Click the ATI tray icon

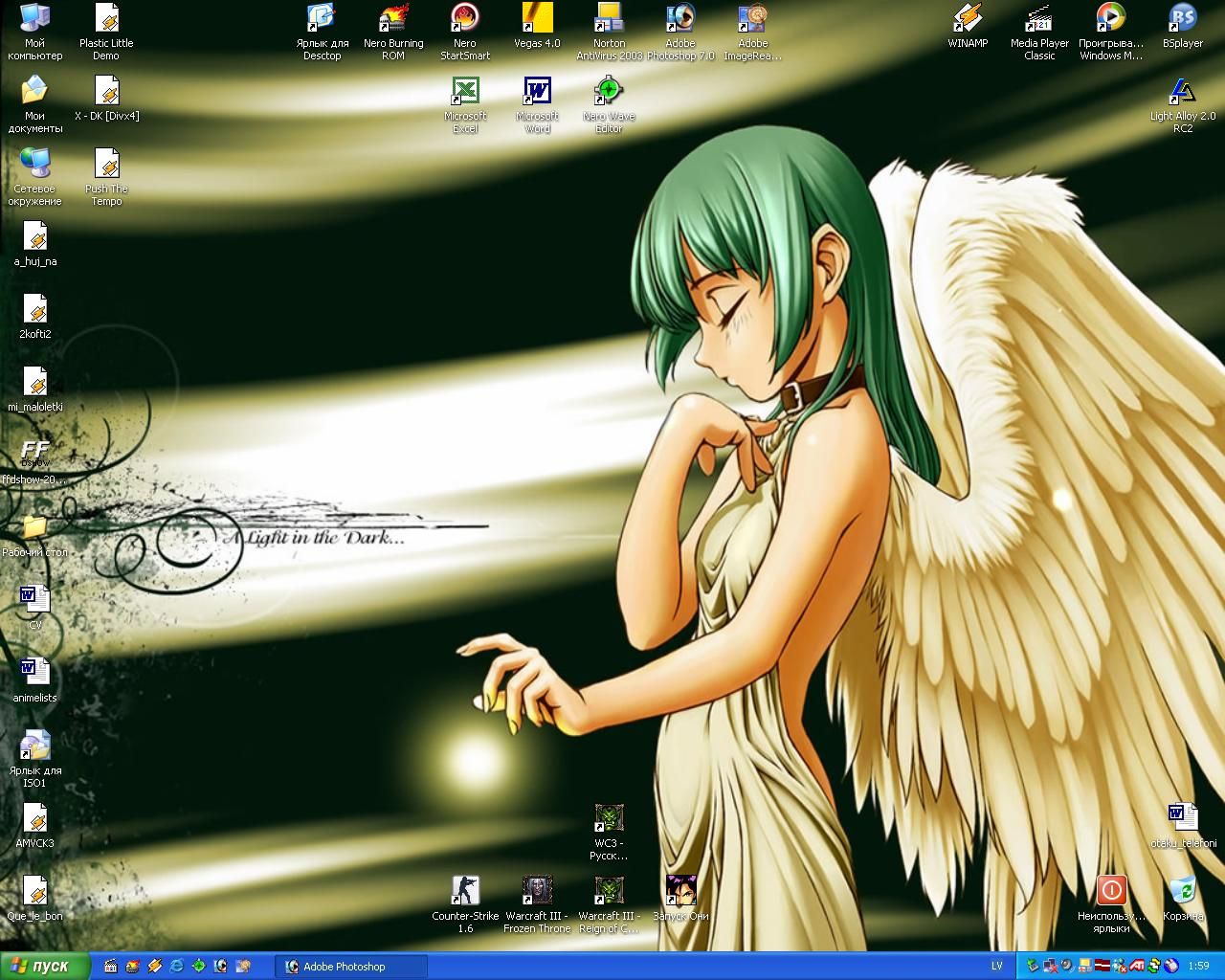(x=1137, y=967)
